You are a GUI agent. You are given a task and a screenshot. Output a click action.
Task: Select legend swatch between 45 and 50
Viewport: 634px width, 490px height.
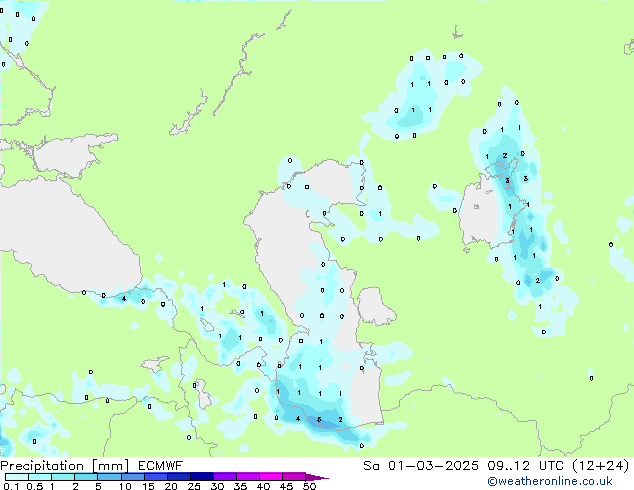pos(294,477)
